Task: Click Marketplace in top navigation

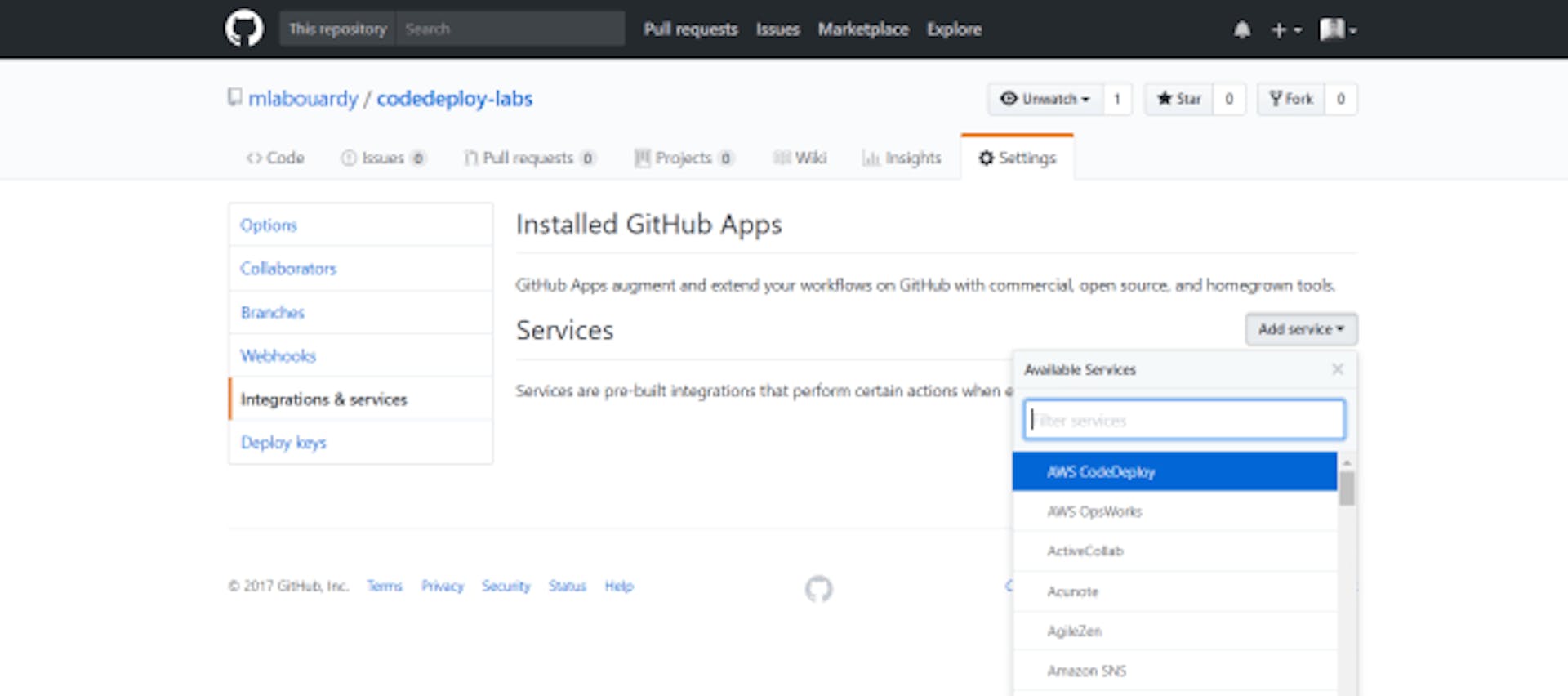Action: (x=863, y=29)
